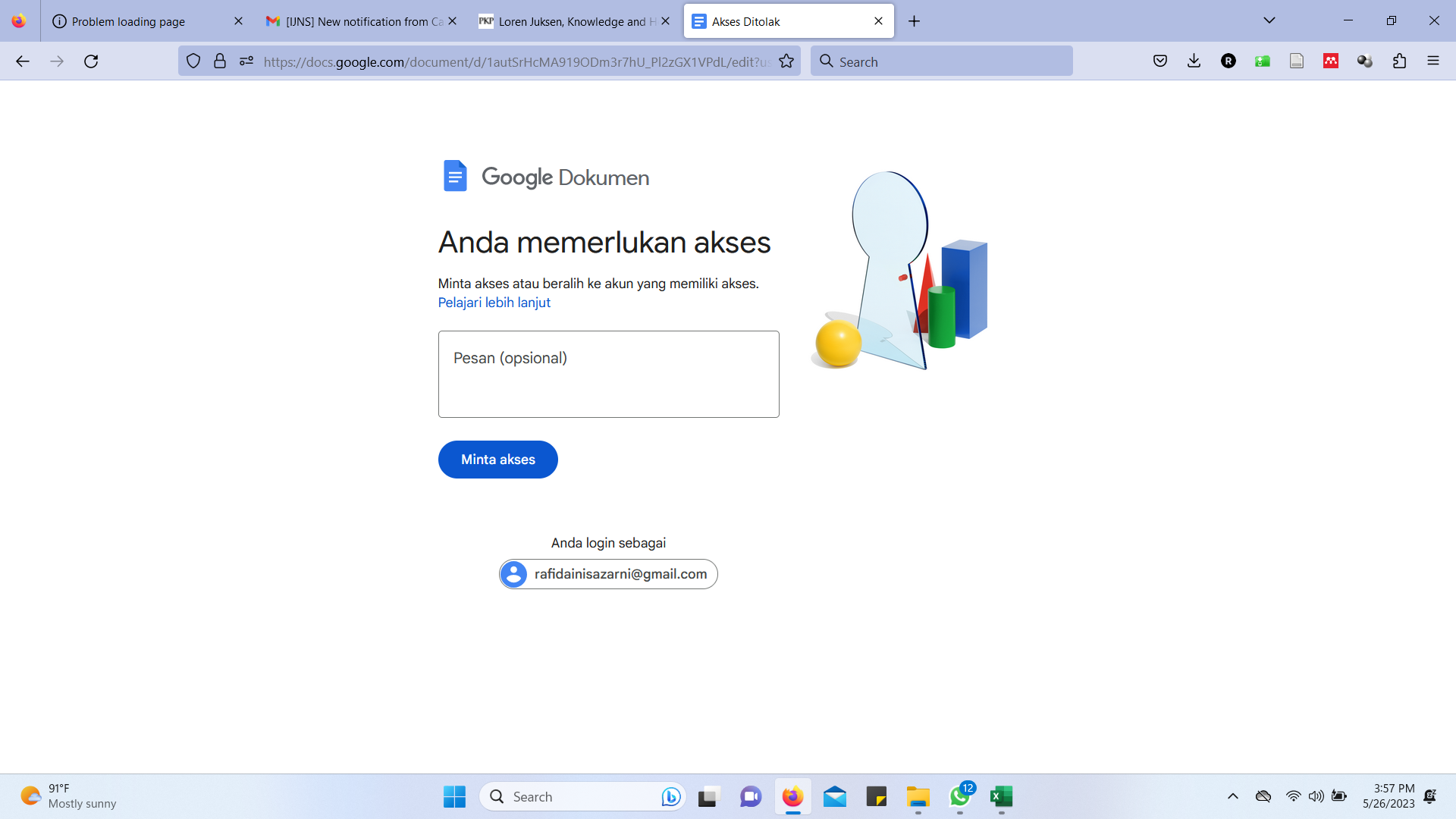The image size is (1456, 819).
Task: Show hidden system tray icons
Action: pyautogui.click(x=1233, y=796)
